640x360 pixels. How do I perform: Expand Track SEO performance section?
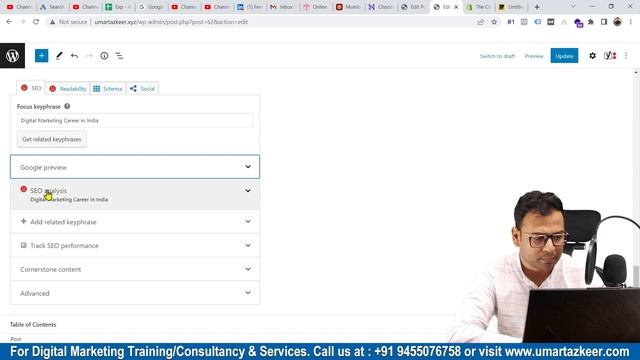tap(135, 245)
